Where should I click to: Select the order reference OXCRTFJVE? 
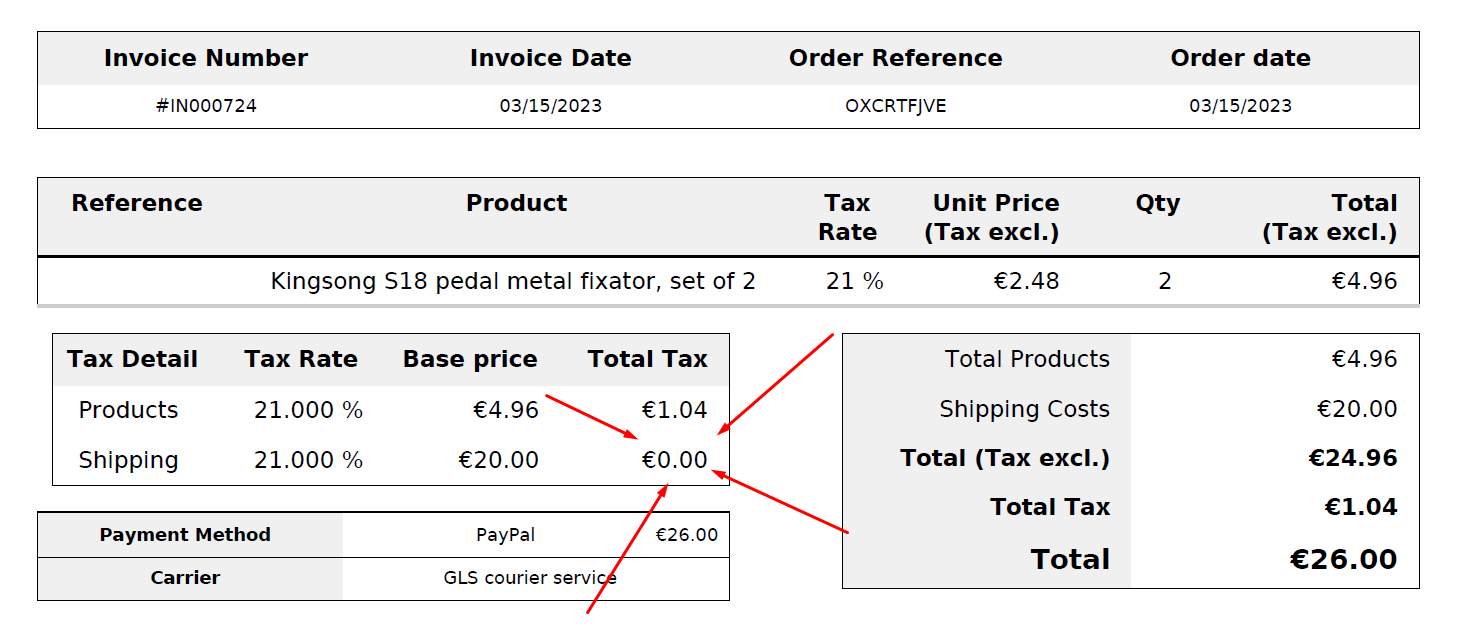[895, 106]
